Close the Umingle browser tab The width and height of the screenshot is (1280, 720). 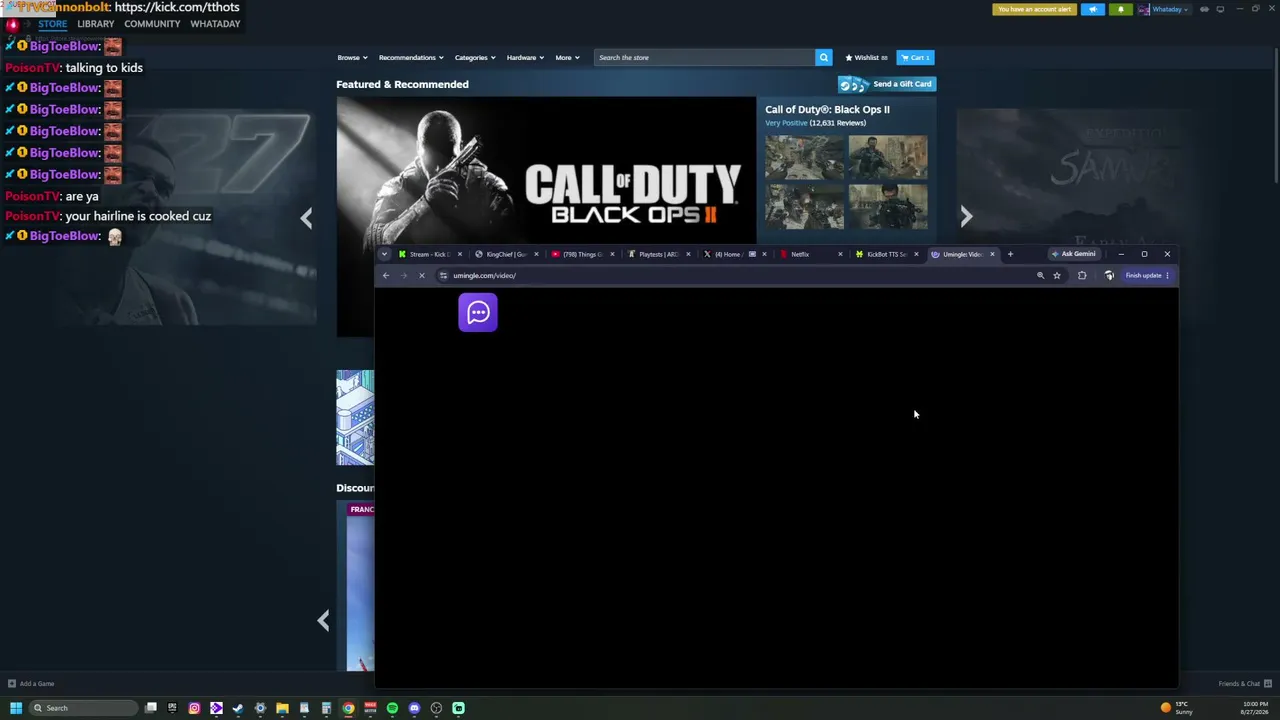(992, 254)
